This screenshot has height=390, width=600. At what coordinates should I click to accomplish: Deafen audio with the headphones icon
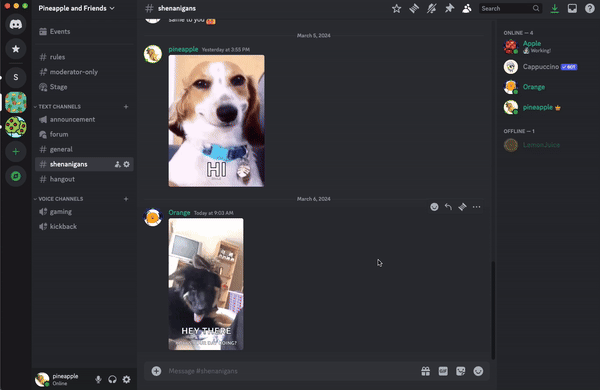(112, 379)
